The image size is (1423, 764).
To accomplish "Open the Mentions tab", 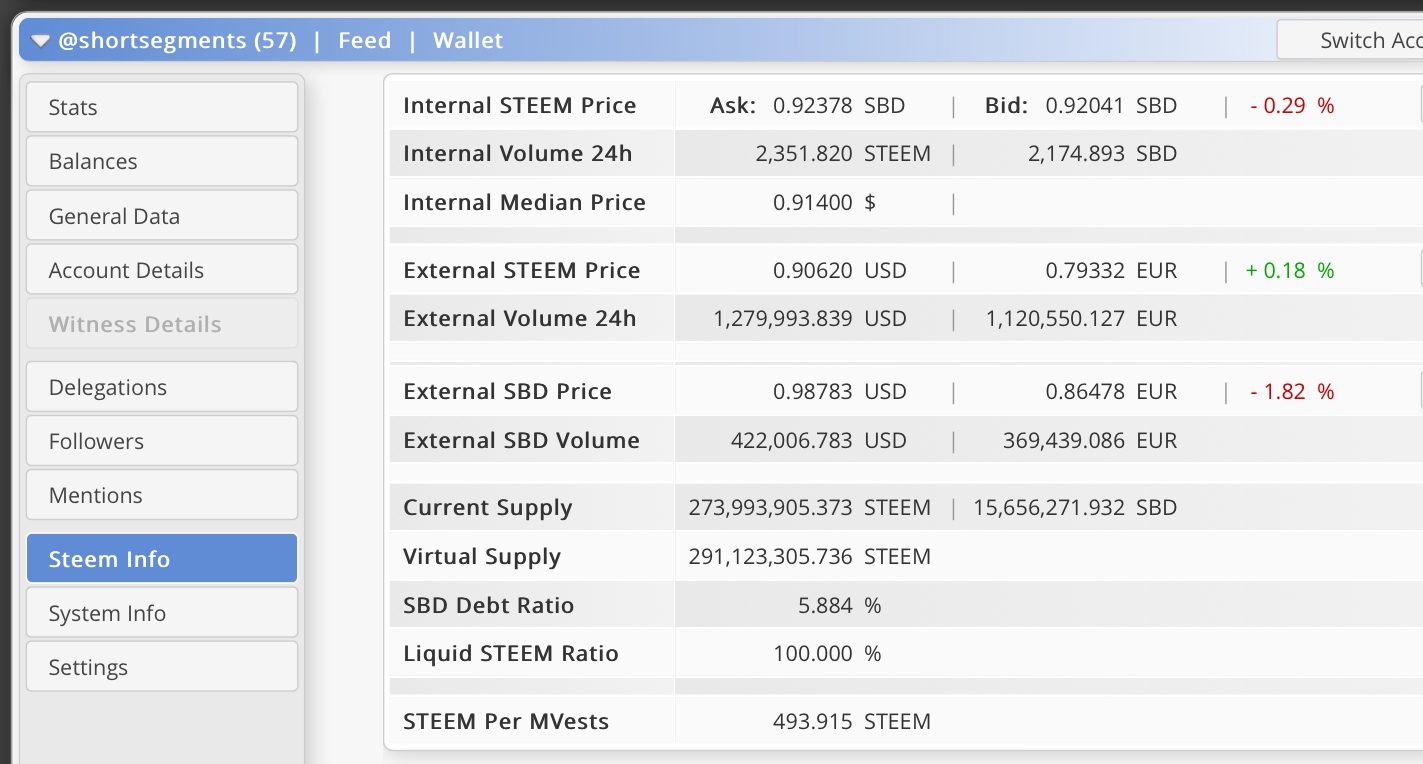I will pyautogui.click(x=162, y=495).
